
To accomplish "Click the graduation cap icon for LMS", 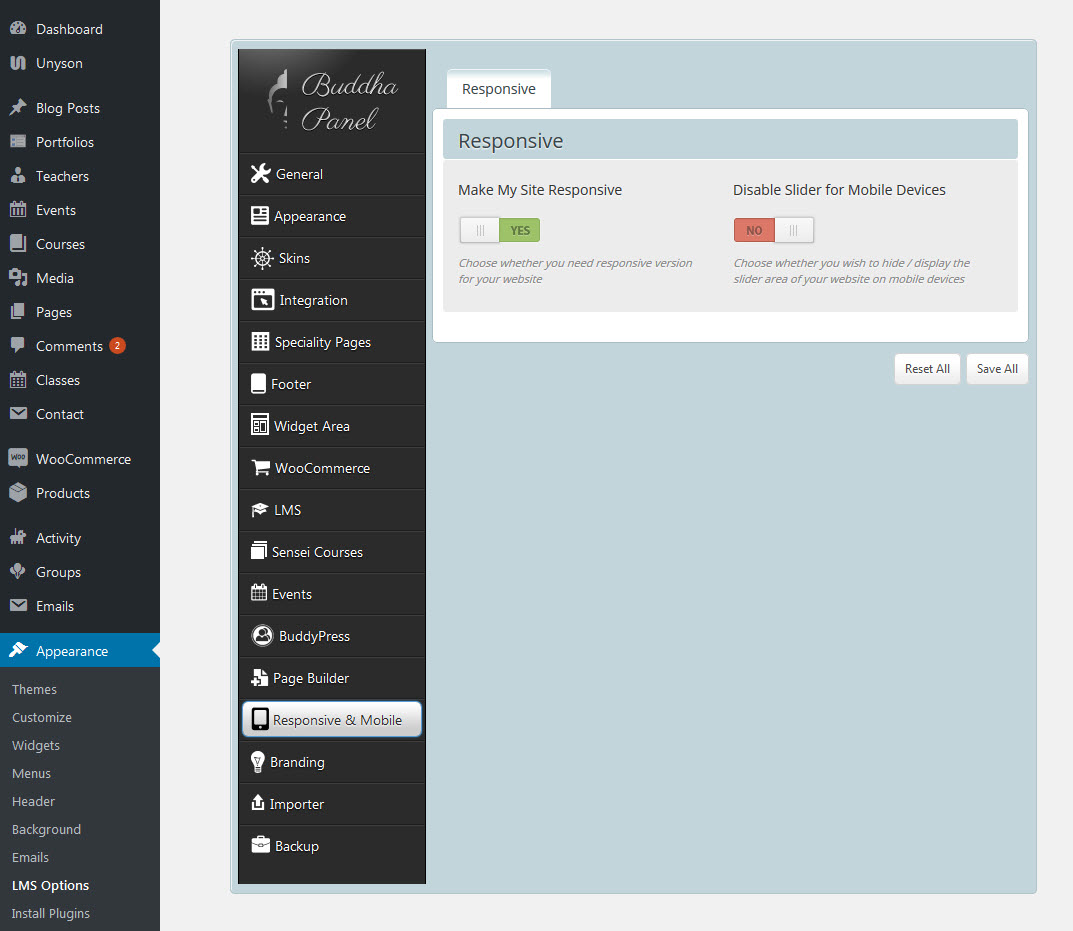I will point(258,510).
